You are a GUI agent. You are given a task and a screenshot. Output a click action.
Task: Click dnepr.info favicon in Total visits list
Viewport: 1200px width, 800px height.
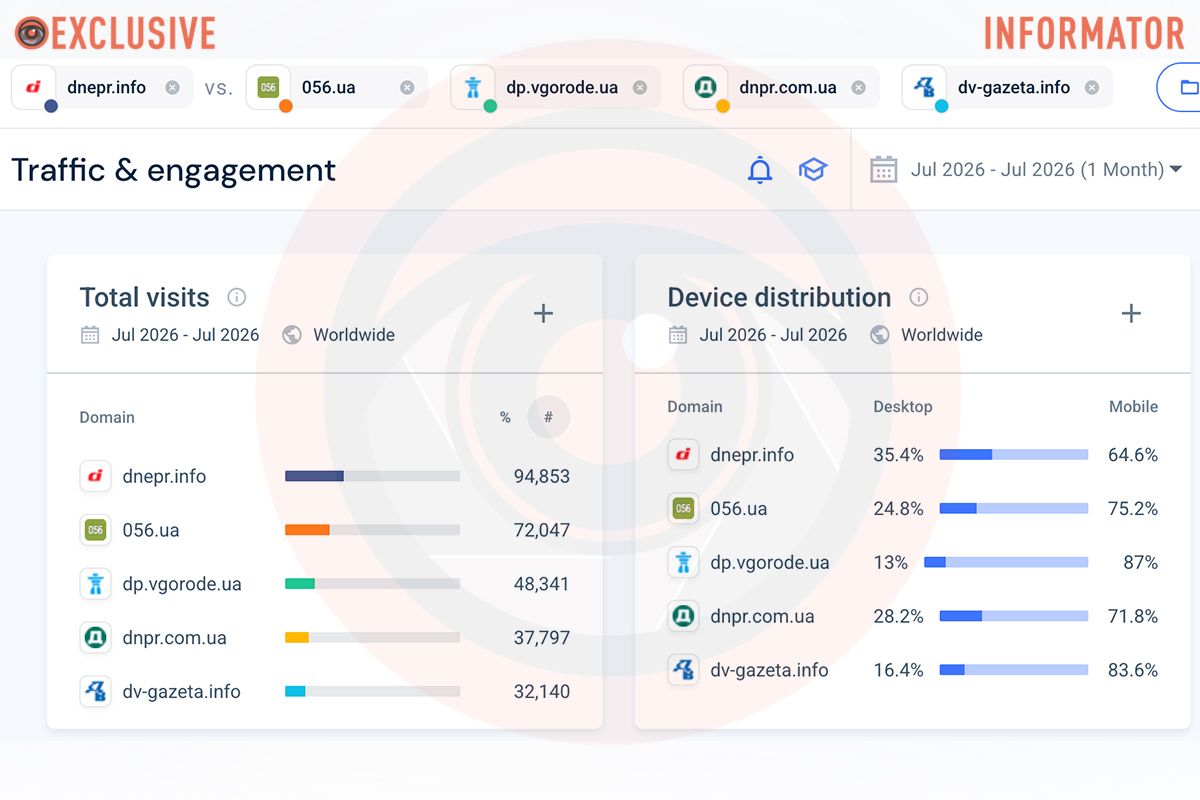click(x=96, y=476)
